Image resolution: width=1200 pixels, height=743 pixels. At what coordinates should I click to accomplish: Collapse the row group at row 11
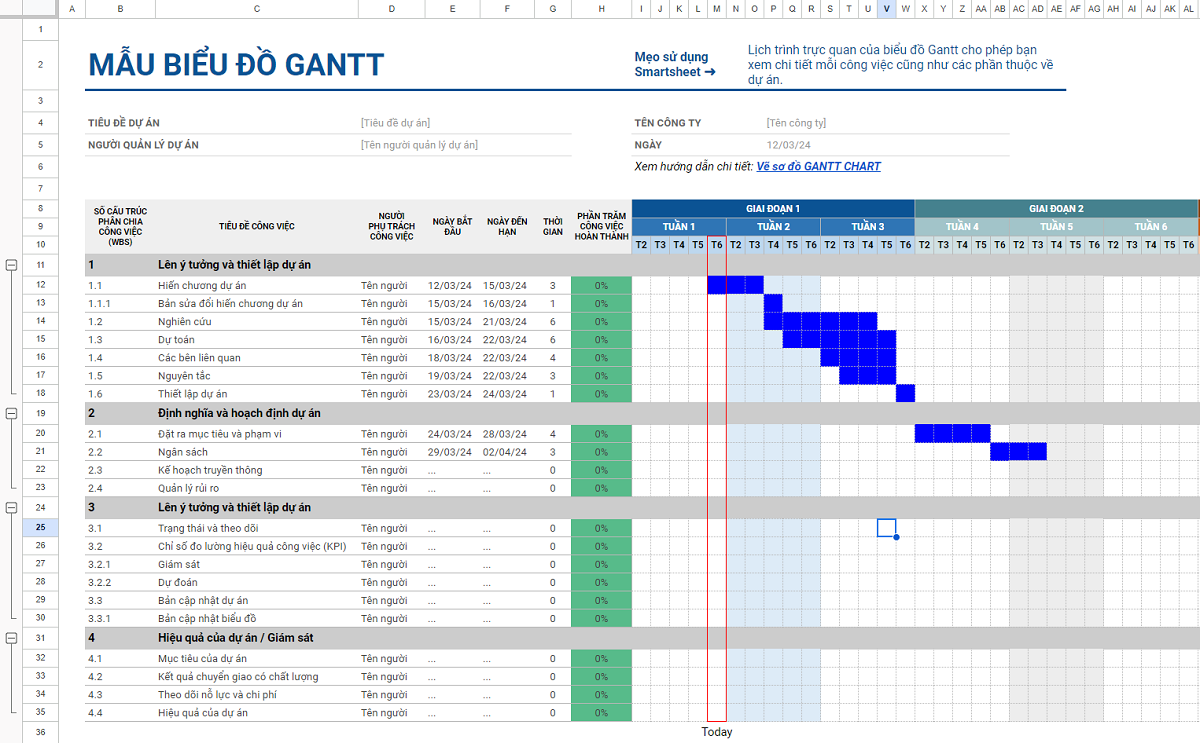click(x=12, y=265)
